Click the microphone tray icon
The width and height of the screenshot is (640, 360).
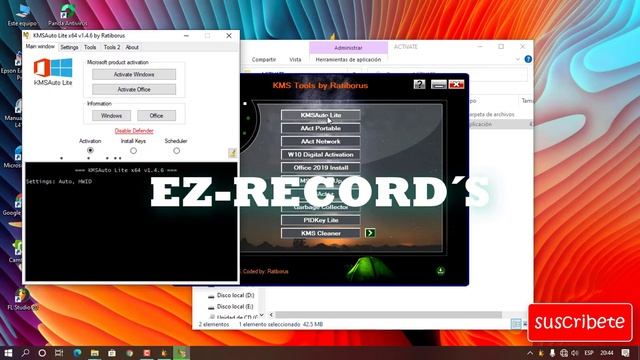point(552,353)
